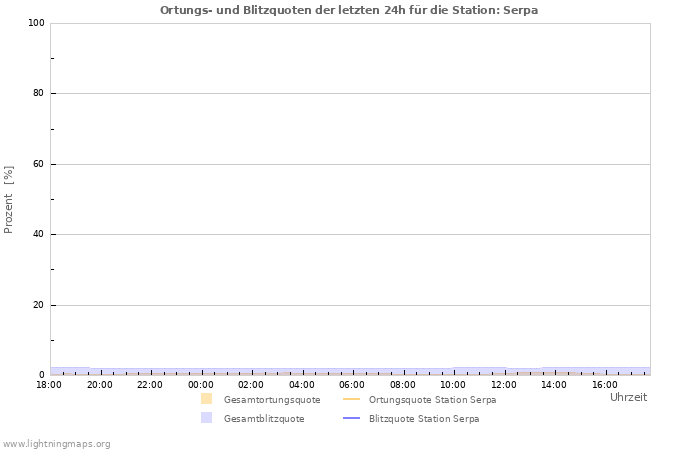Click the 00:00 time axis tick

tap(201, 384)
